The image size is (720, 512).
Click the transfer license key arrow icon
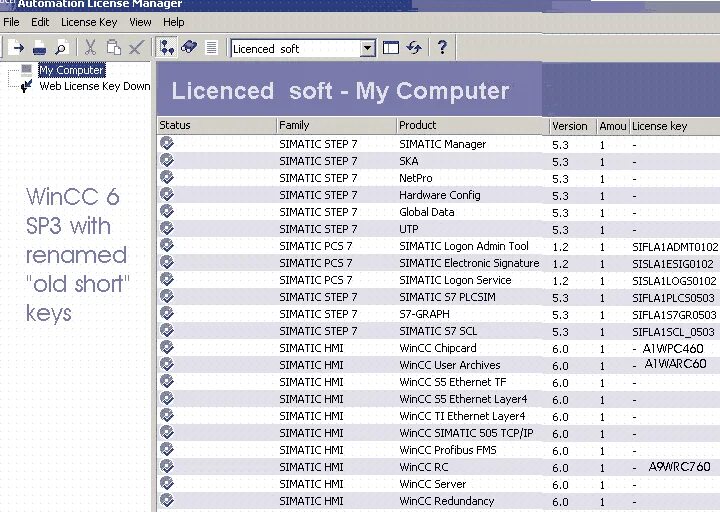pyautogui.click(x=17, y=47)
